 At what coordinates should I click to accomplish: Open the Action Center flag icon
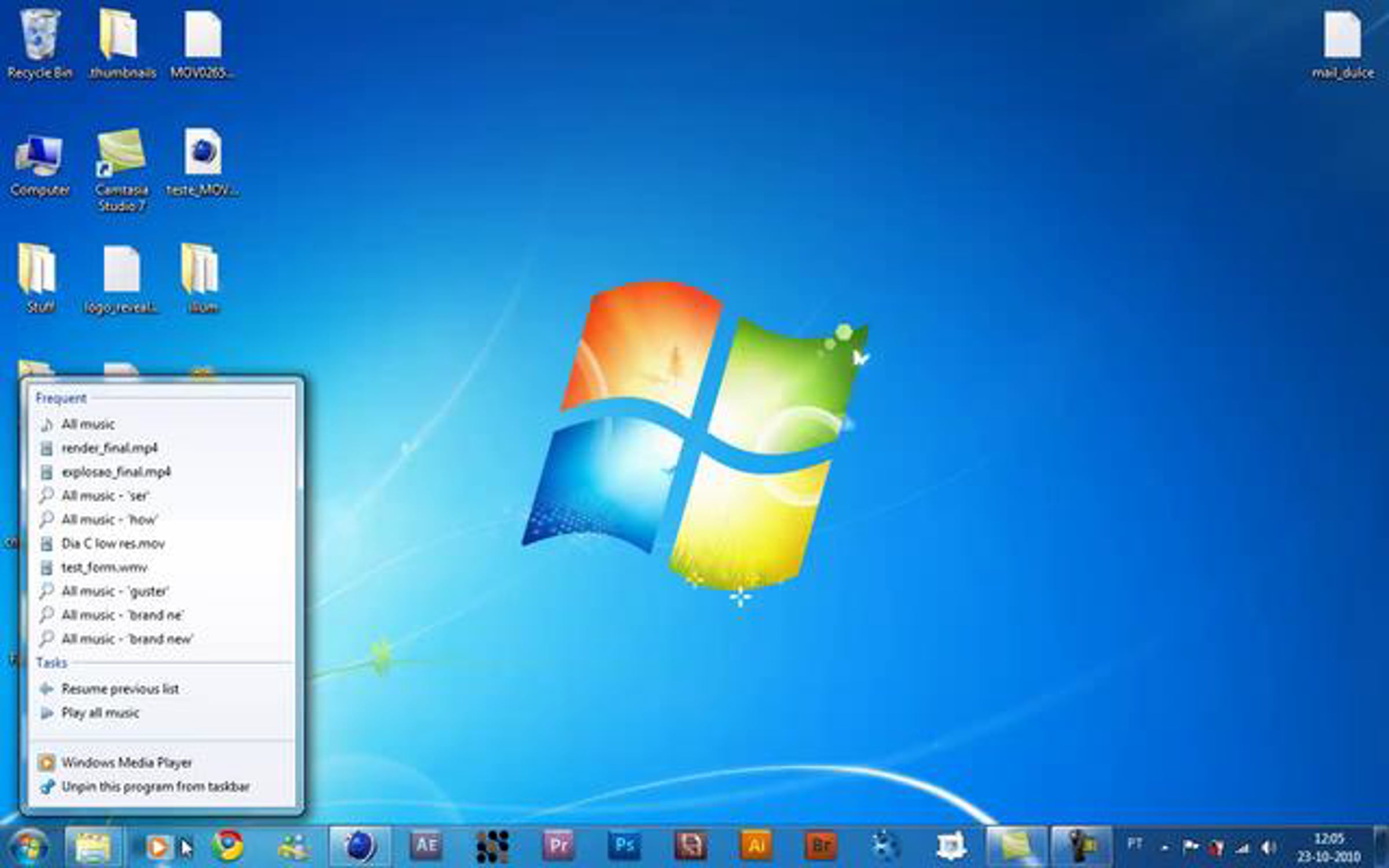click(1190, 848)
